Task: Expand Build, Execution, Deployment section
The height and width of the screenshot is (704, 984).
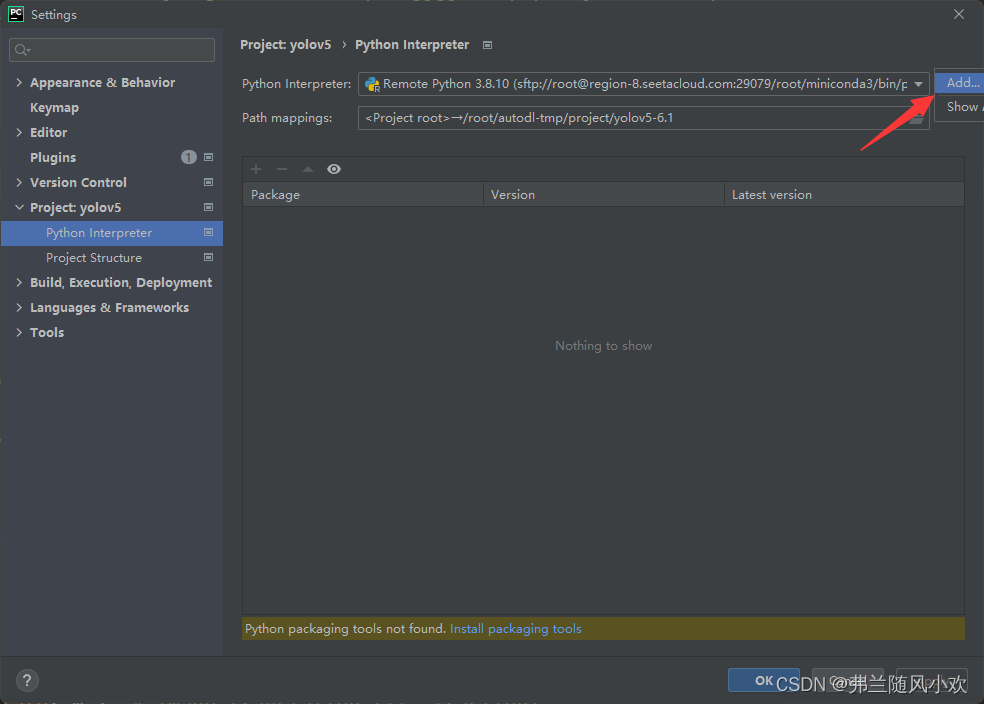Action: [19, 282]
